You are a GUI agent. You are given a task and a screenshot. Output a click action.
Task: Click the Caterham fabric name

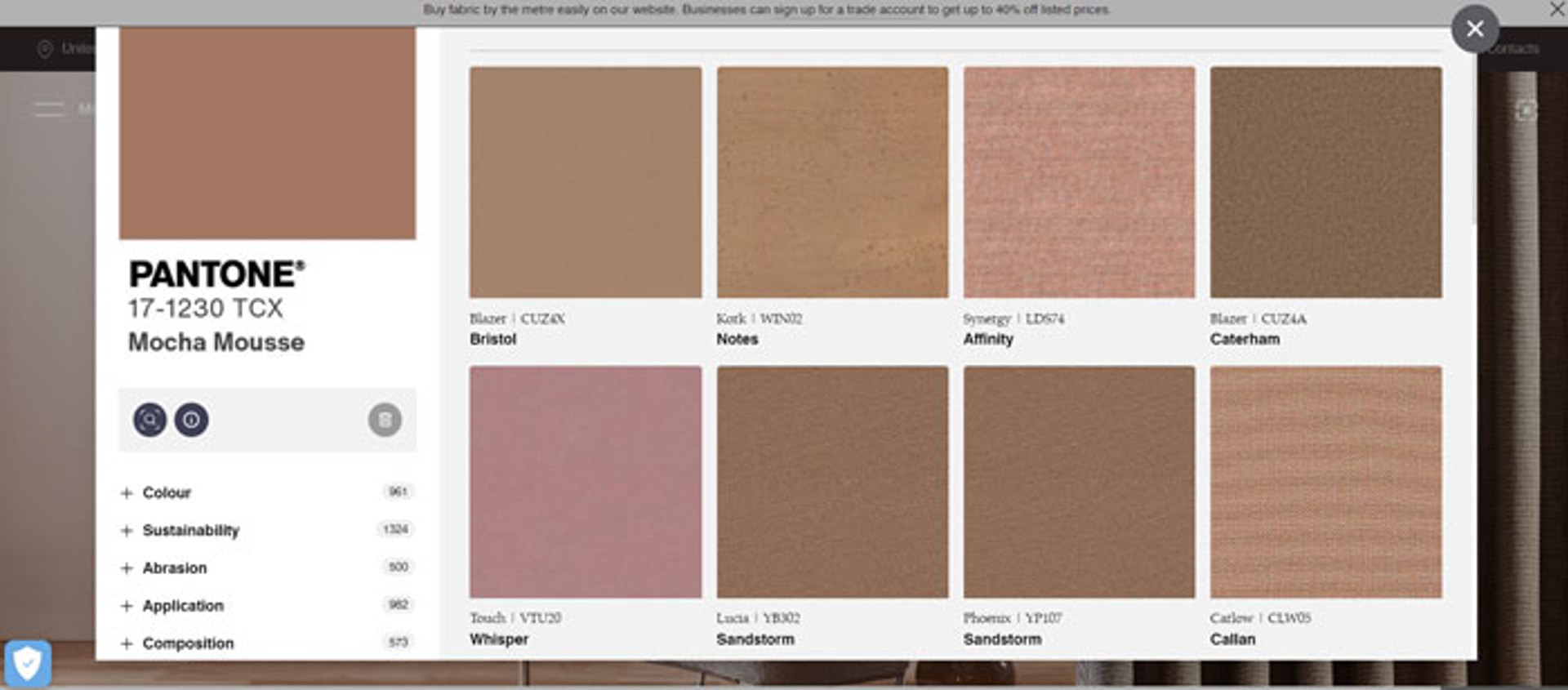(1245, 339)
